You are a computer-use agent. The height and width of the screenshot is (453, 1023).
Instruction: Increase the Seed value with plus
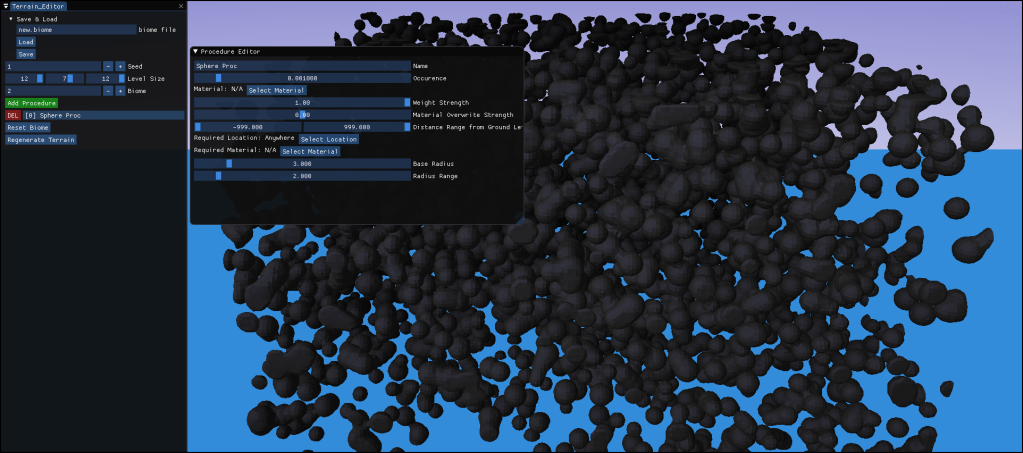pos(120,66)
